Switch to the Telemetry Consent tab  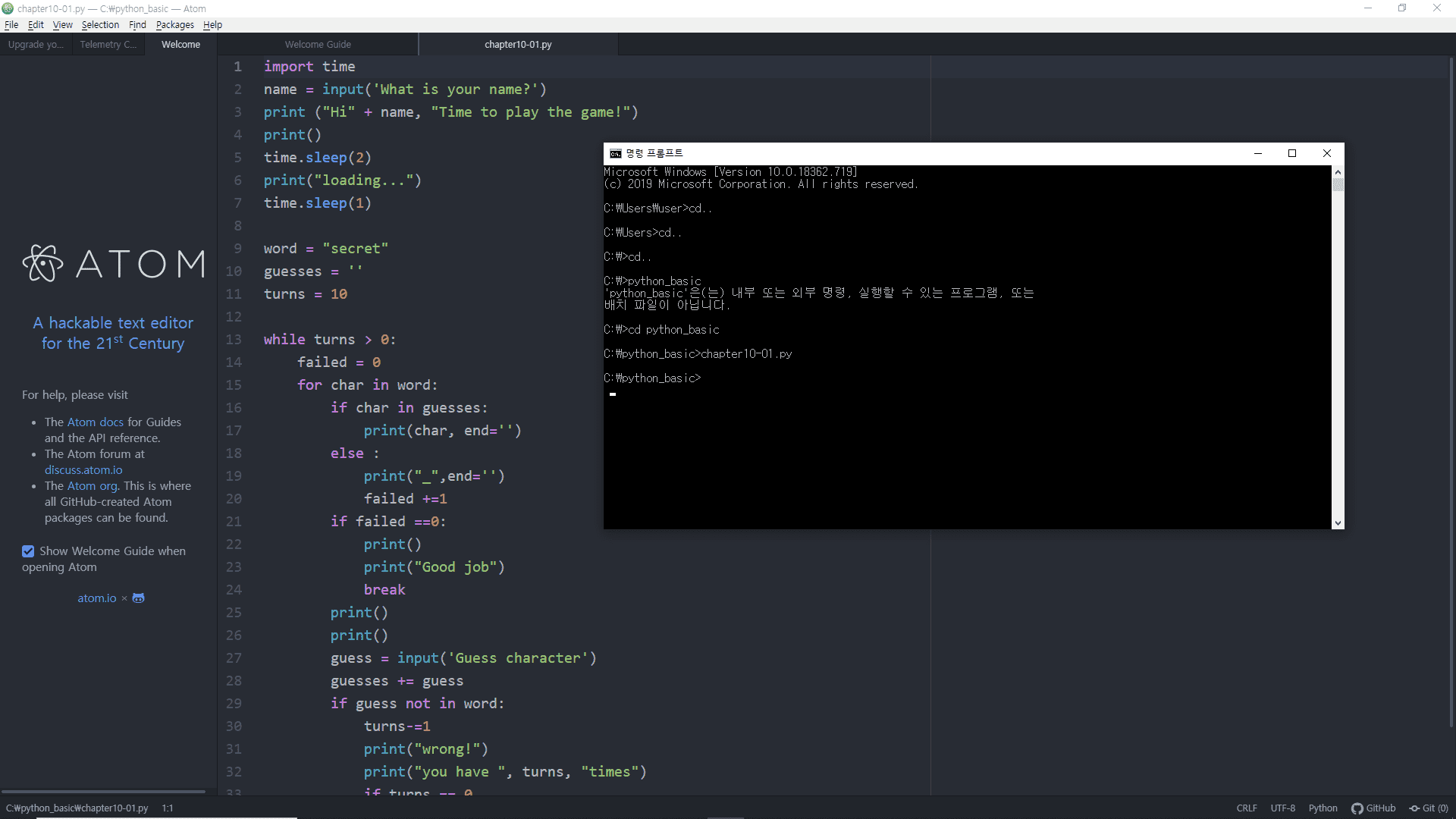(x=108, y=45)
